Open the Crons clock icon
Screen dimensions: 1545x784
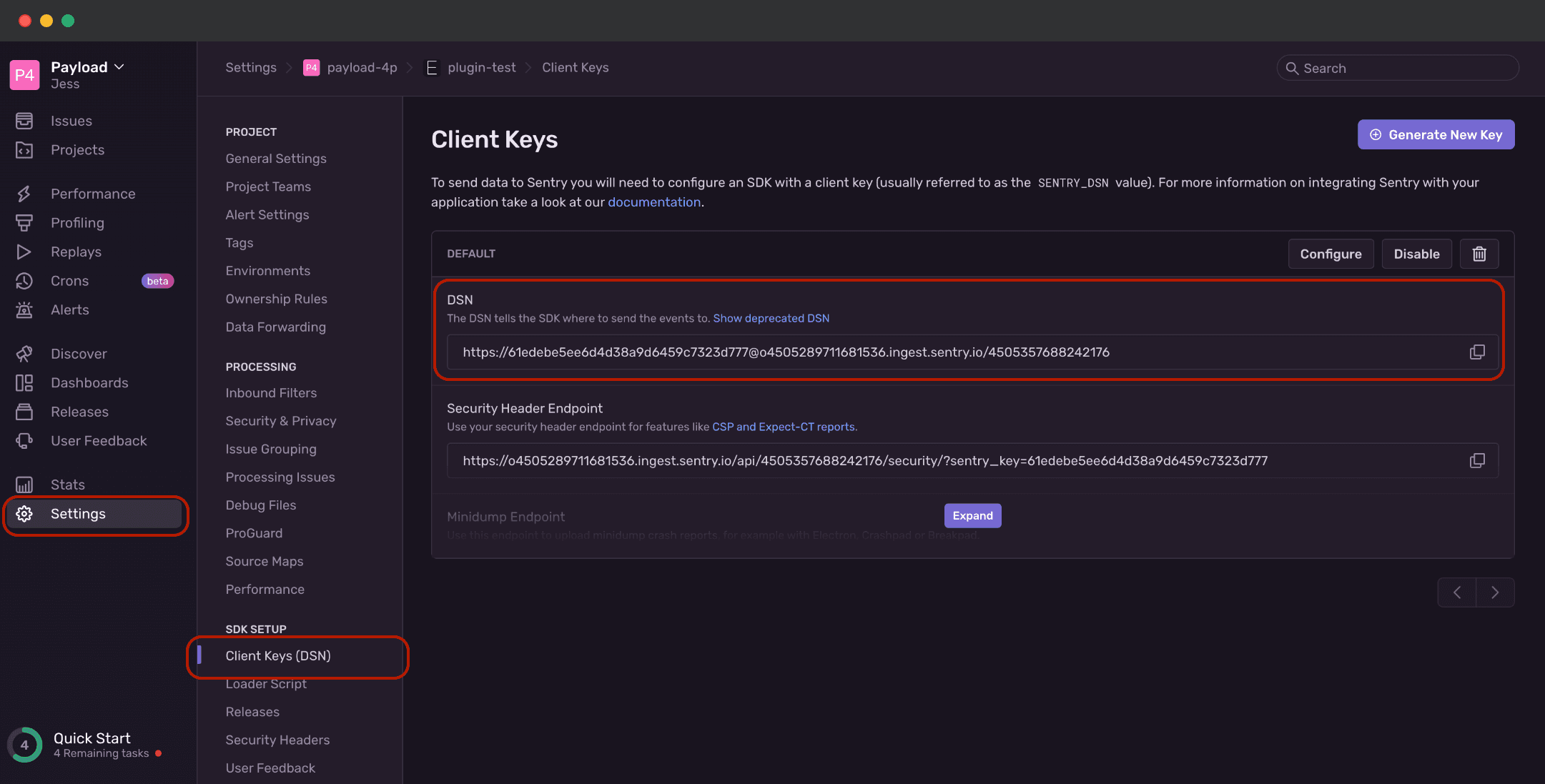24,281
